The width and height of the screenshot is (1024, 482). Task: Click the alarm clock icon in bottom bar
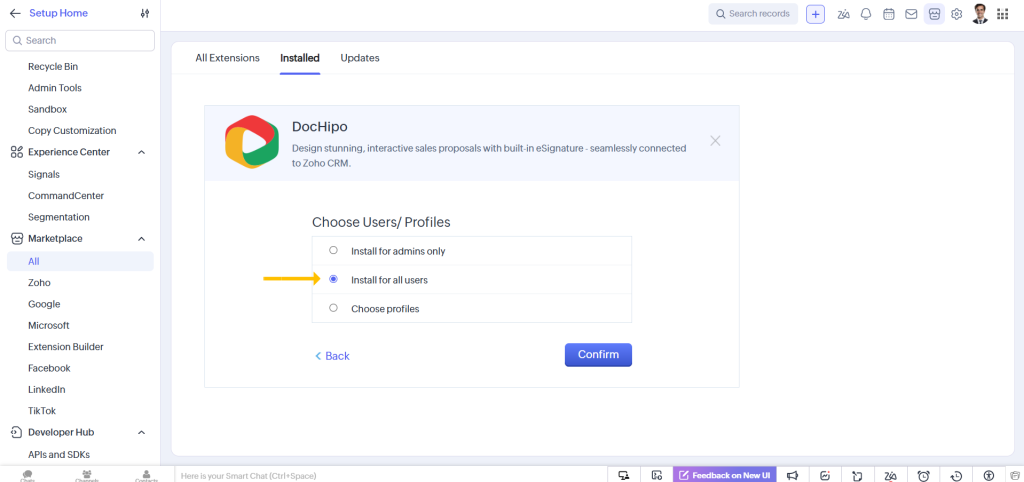(924, 475)
